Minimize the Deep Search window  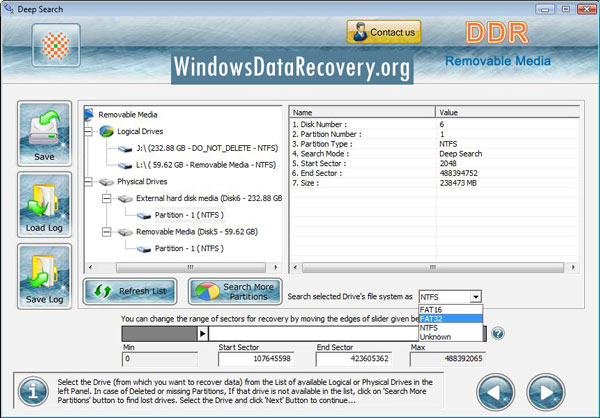coord(545,9)
